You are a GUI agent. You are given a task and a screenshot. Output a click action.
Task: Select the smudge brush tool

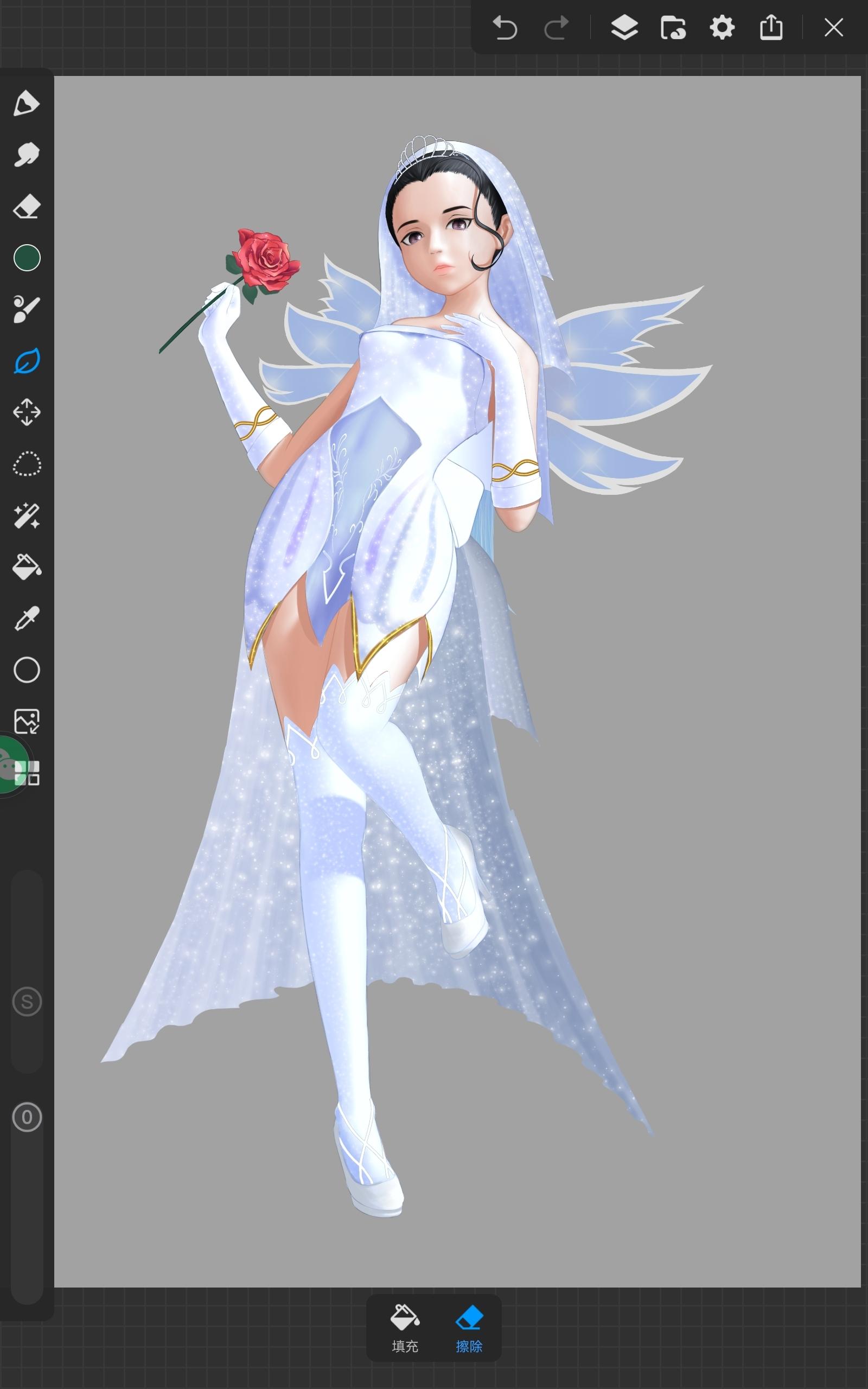tap(27, 155)
